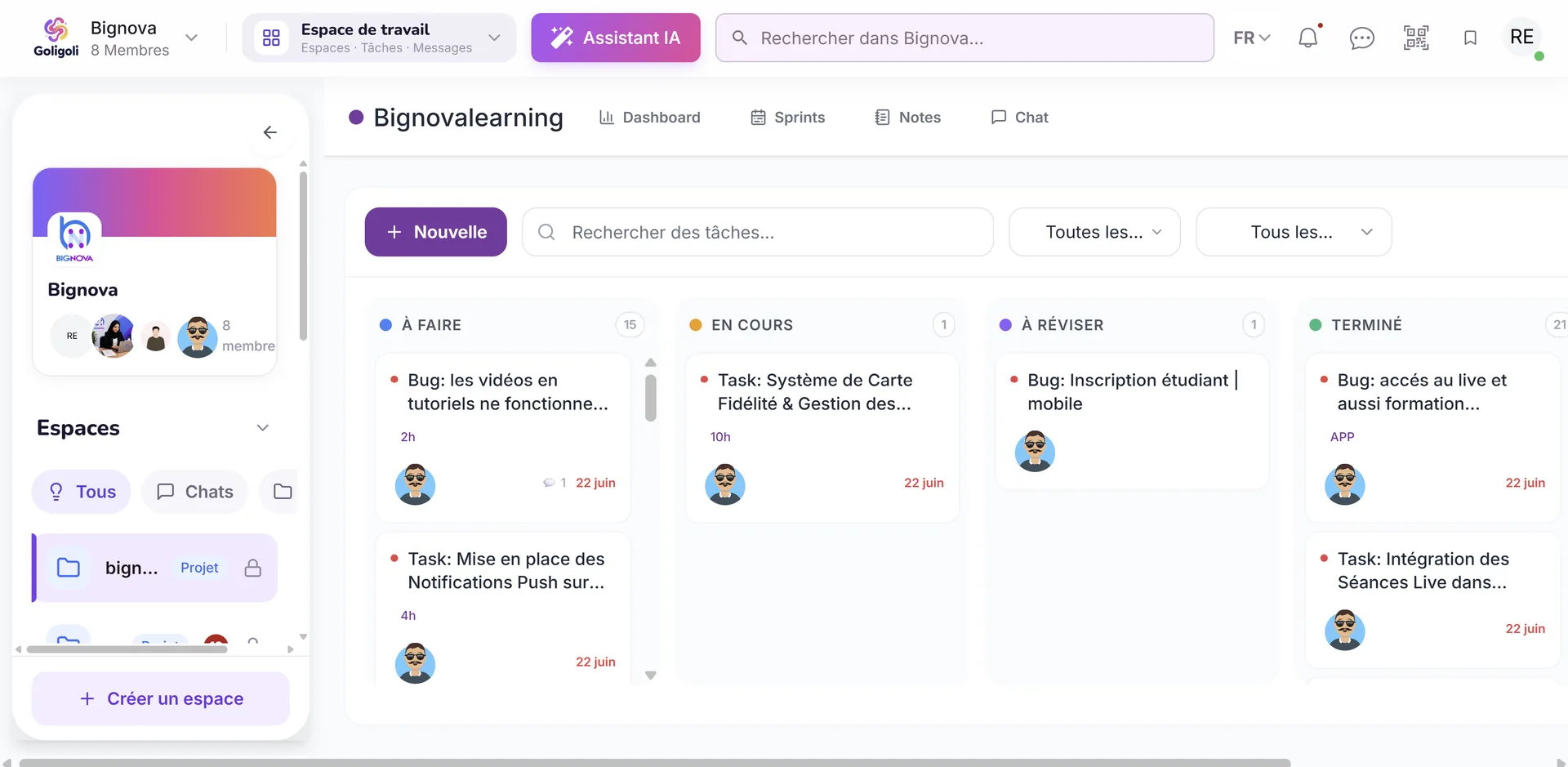Open the messages chat bubble icon

[x=1361, y=38]
